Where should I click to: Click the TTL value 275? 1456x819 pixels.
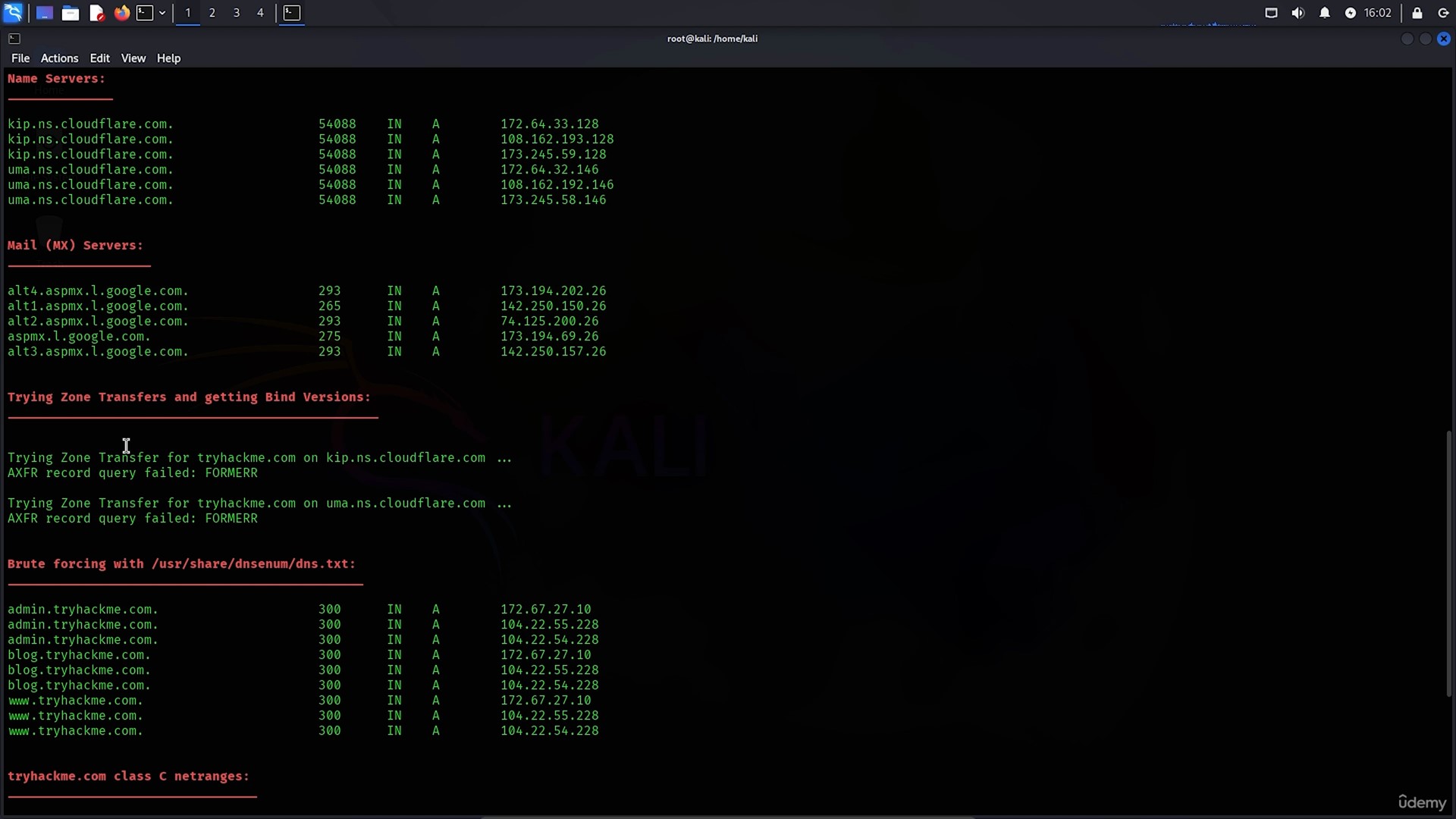[x=330, y=337]
